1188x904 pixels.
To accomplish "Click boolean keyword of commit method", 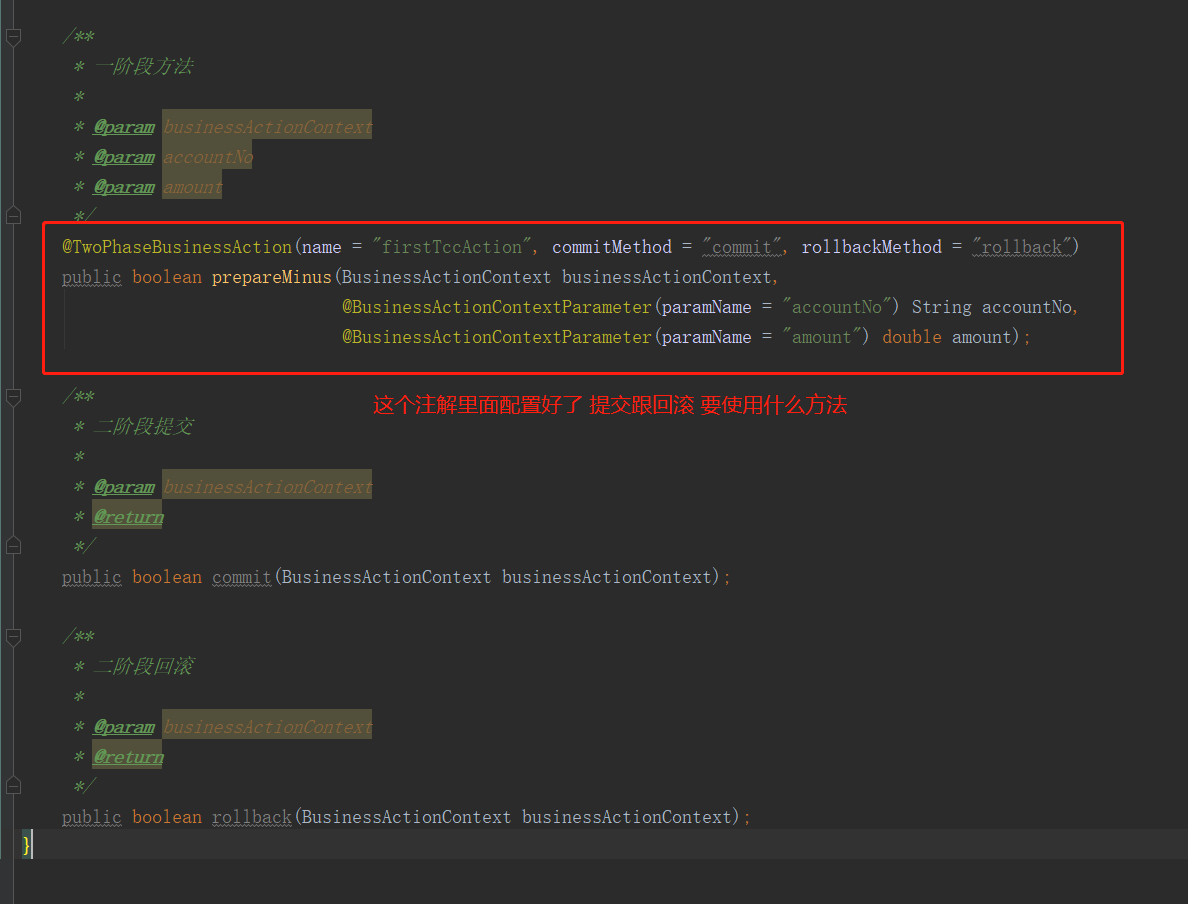I will 167,577.
